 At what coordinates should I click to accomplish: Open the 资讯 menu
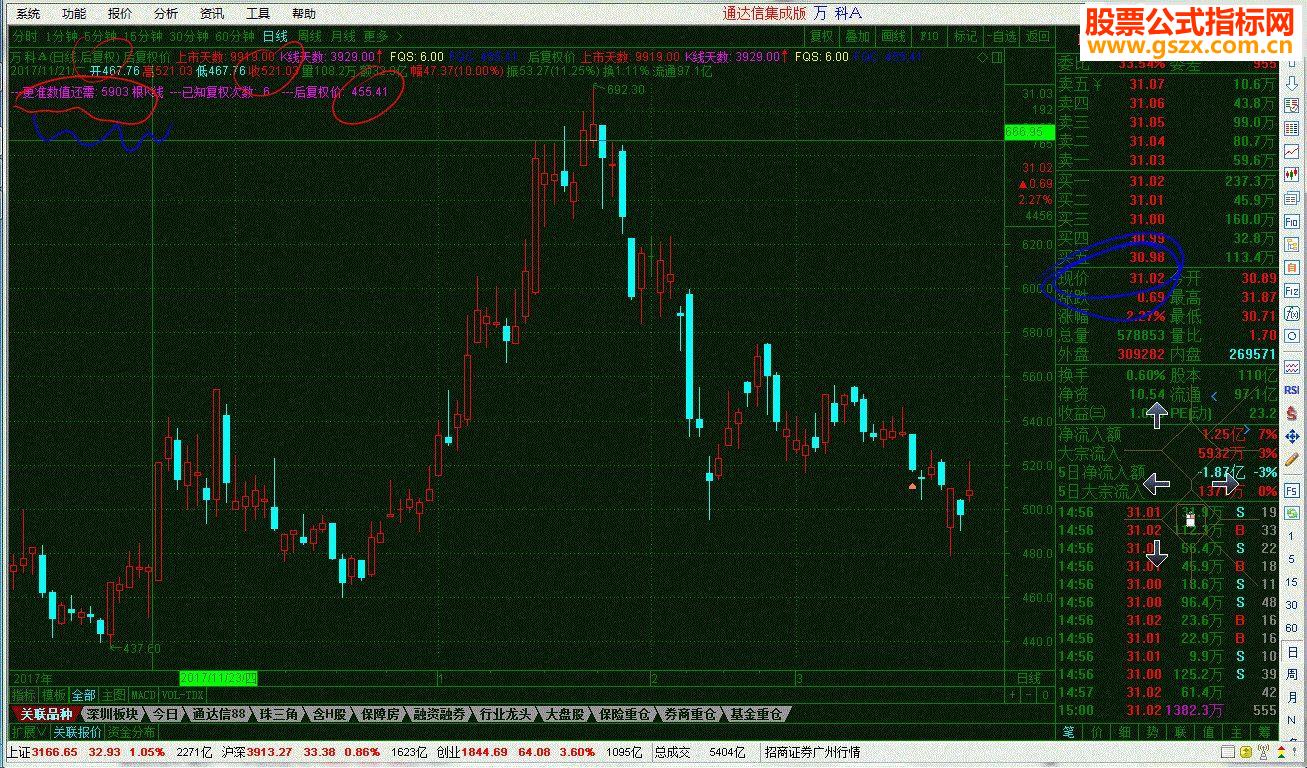point(211,13)
